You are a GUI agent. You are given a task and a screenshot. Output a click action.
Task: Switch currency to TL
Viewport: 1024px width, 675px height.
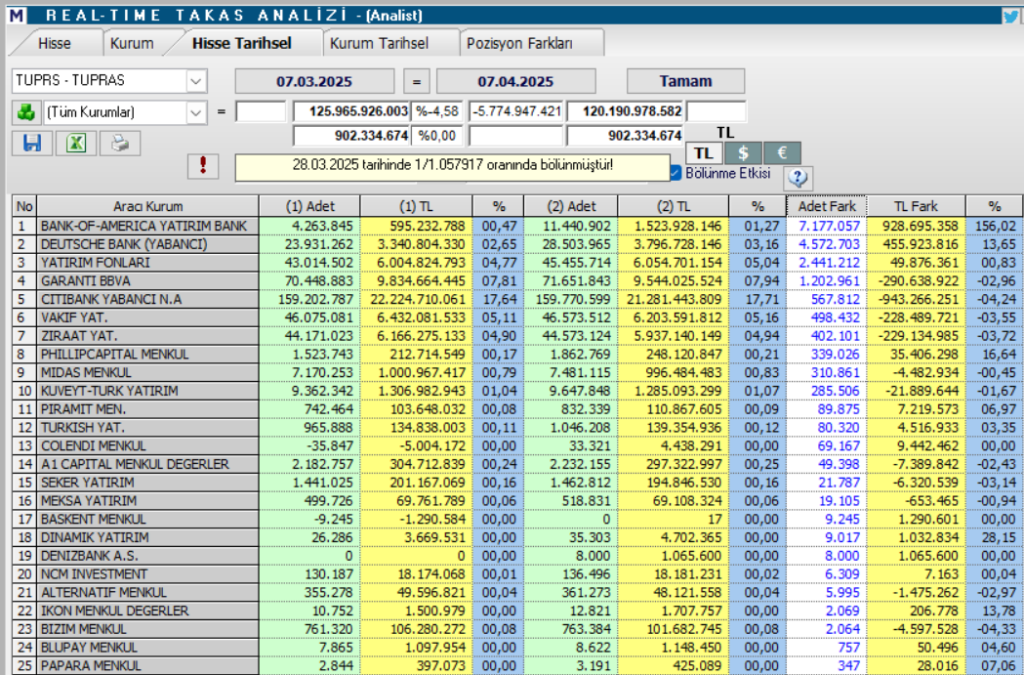pos(704,152)
